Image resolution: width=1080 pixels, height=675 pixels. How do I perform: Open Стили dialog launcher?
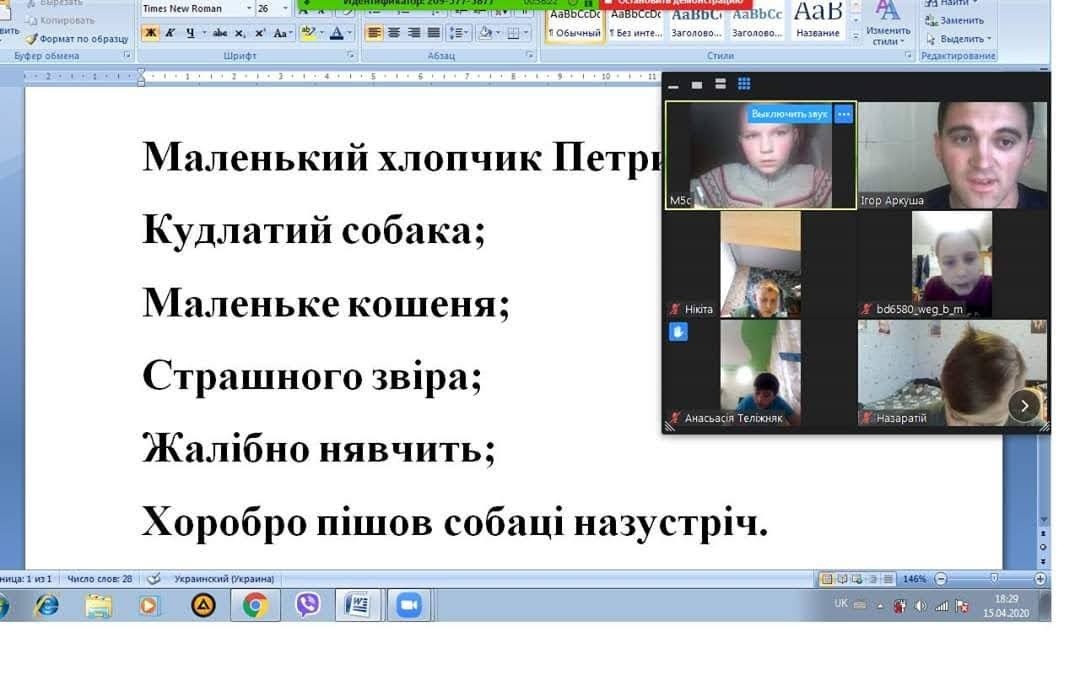(x=908, y=55)
